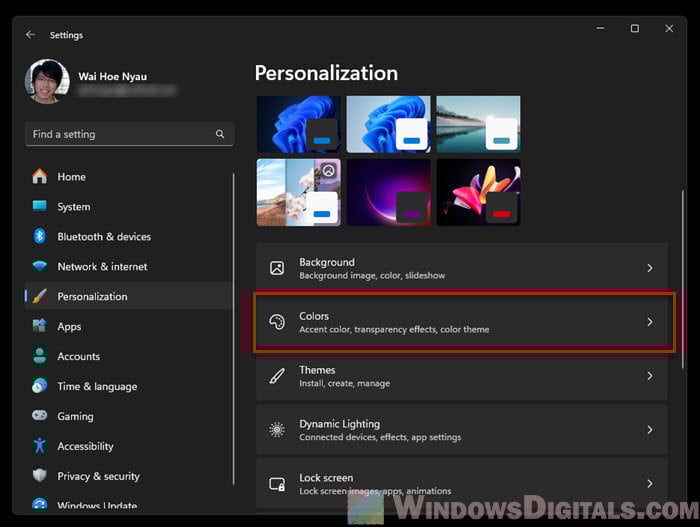Click the Find a setting box
This screenshot has height=527, width=700.
pos(129,134)
